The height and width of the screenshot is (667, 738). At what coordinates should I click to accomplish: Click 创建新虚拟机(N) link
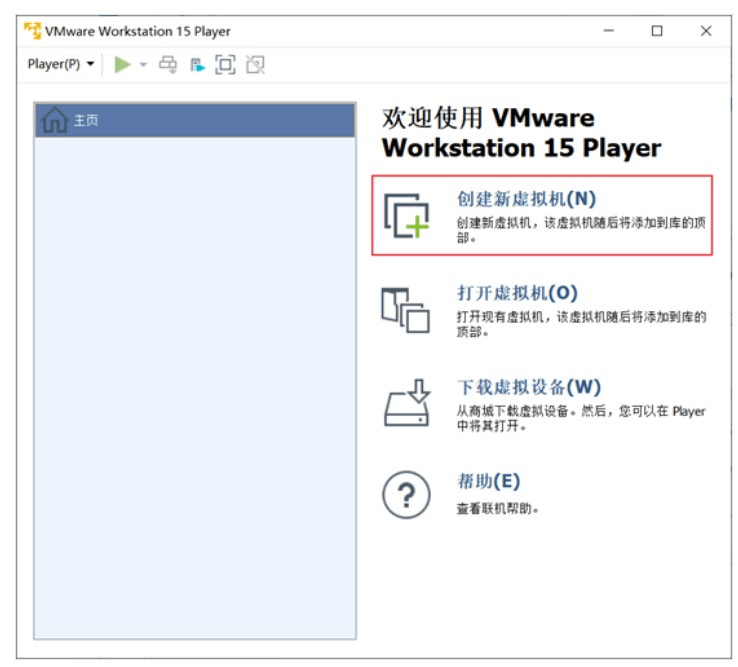pyautogui.click(x=526, y=199)
